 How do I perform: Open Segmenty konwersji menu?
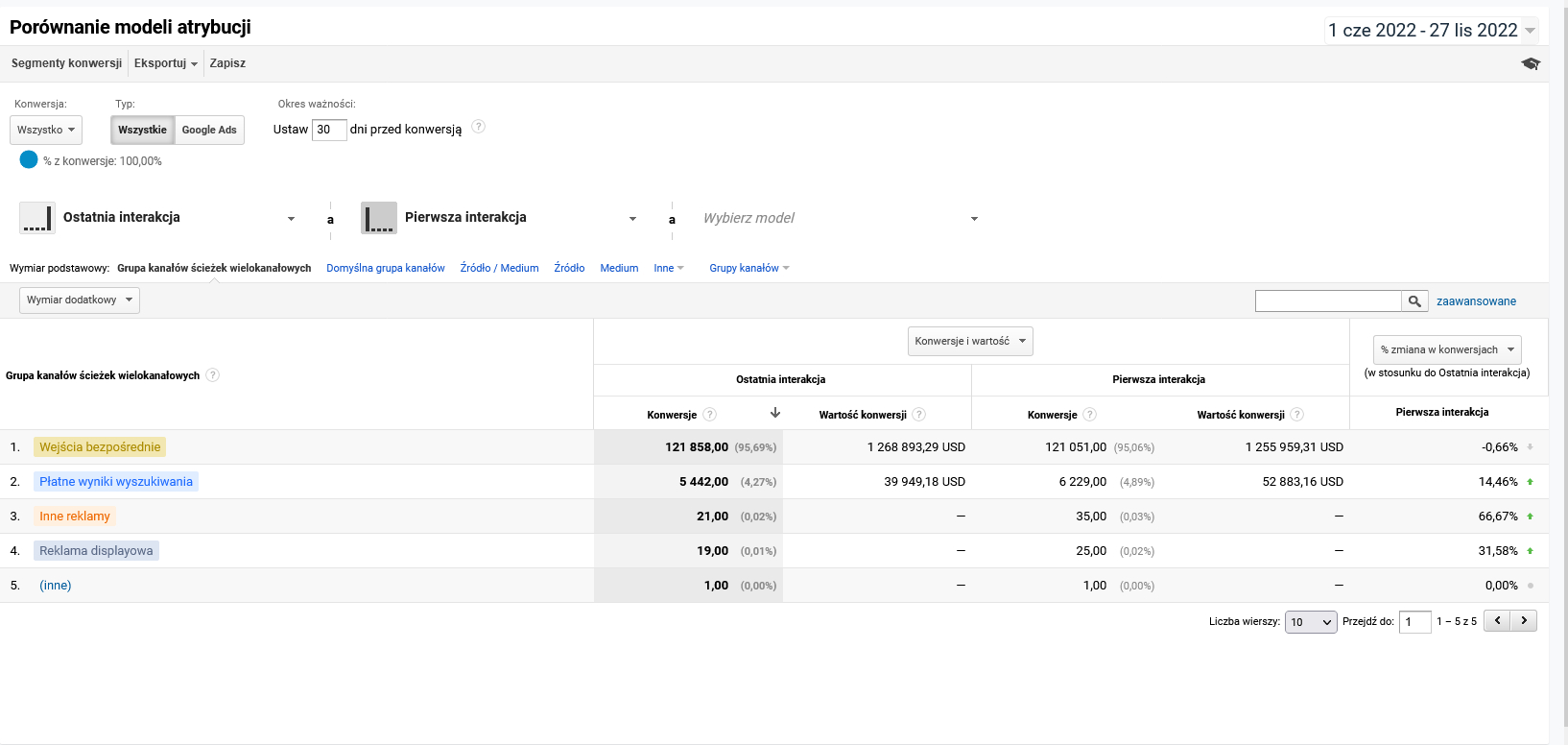(x=66, y=63)
